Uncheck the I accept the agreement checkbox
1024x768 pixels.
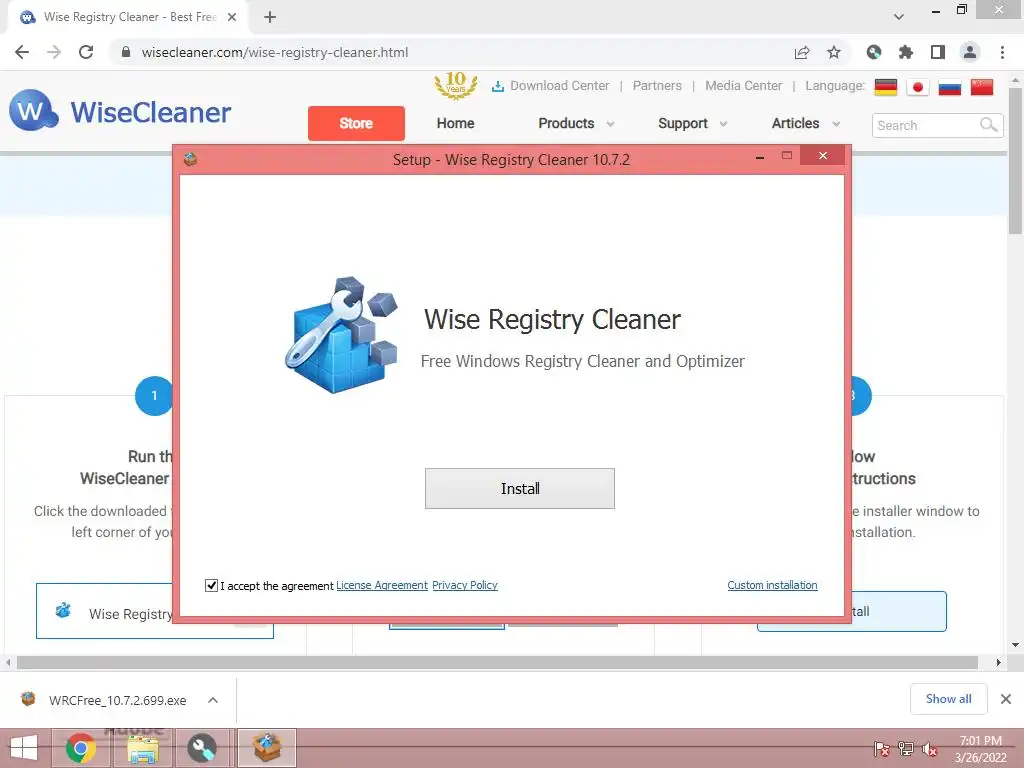pyautogui.click(x=211, y=585)
